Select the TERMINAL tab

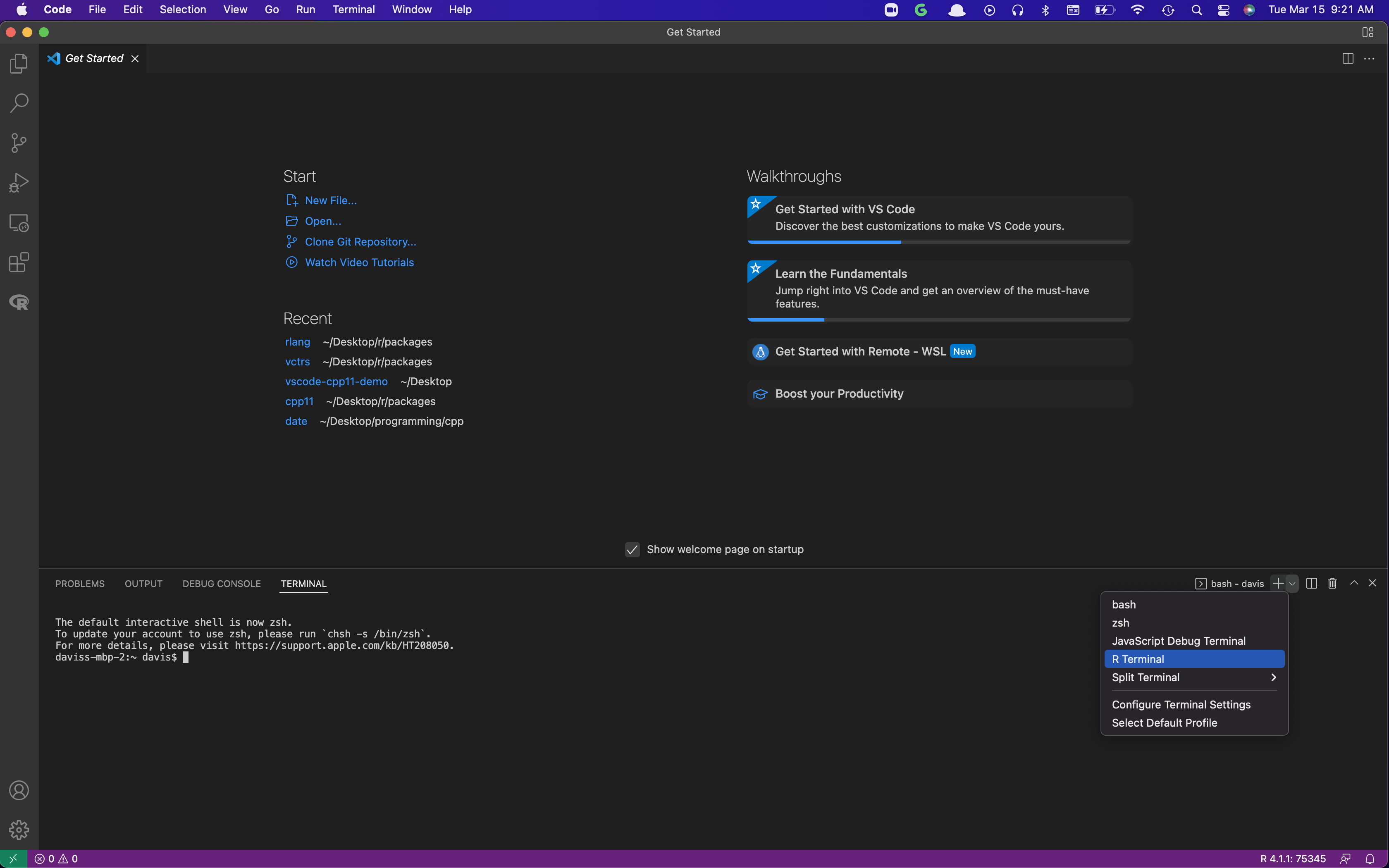[303, 583]
